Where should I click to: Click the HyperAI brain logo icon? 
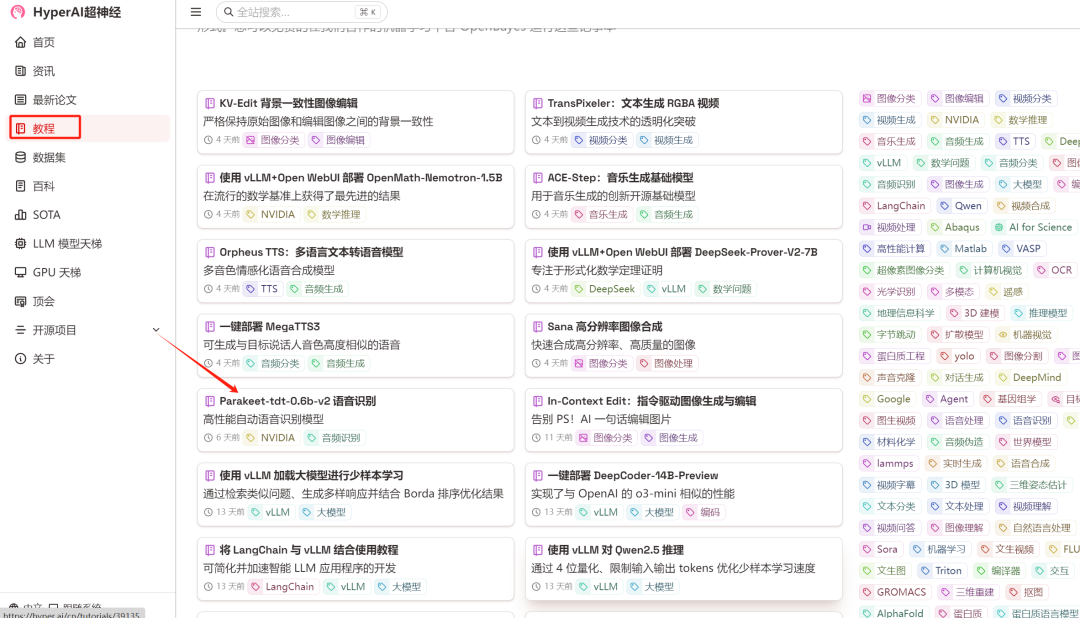pos(18,12)
